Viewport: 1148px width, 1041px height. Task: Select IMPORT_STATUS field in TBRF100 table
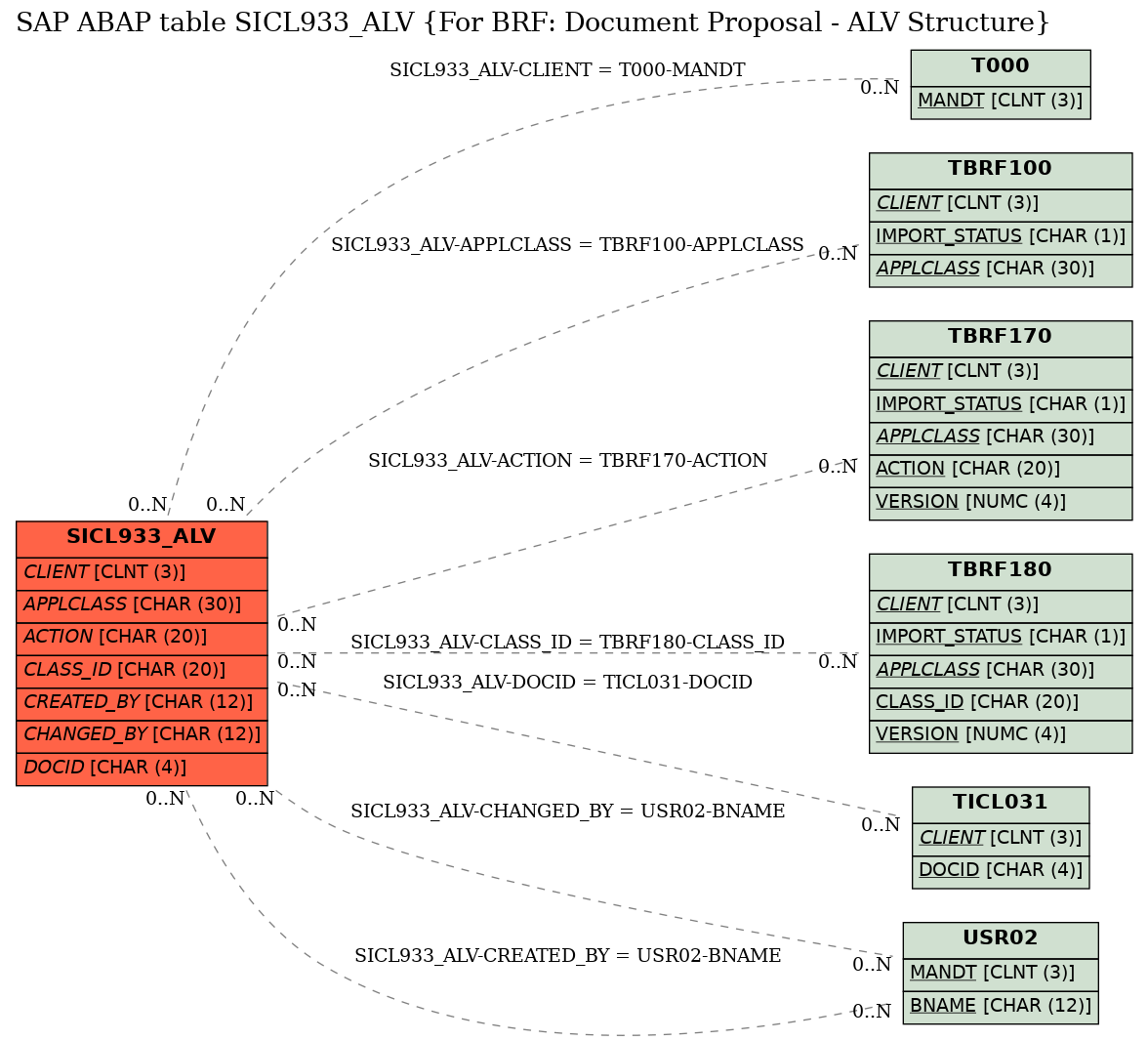[1000, 238]
